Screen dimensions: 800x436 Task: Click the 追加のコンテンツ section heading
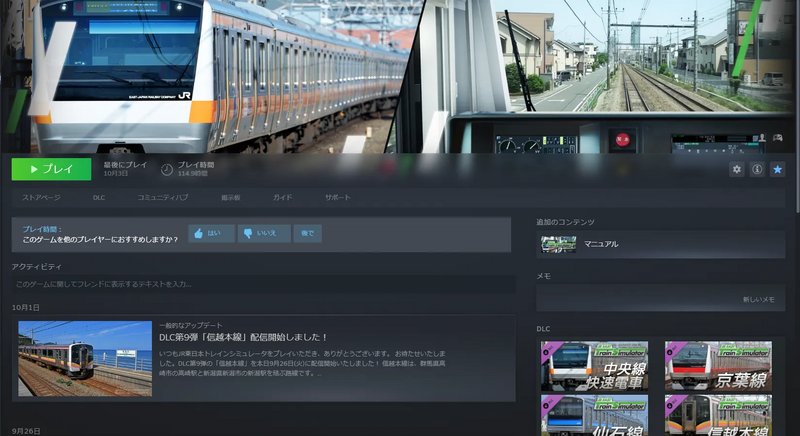coord(565,222)
